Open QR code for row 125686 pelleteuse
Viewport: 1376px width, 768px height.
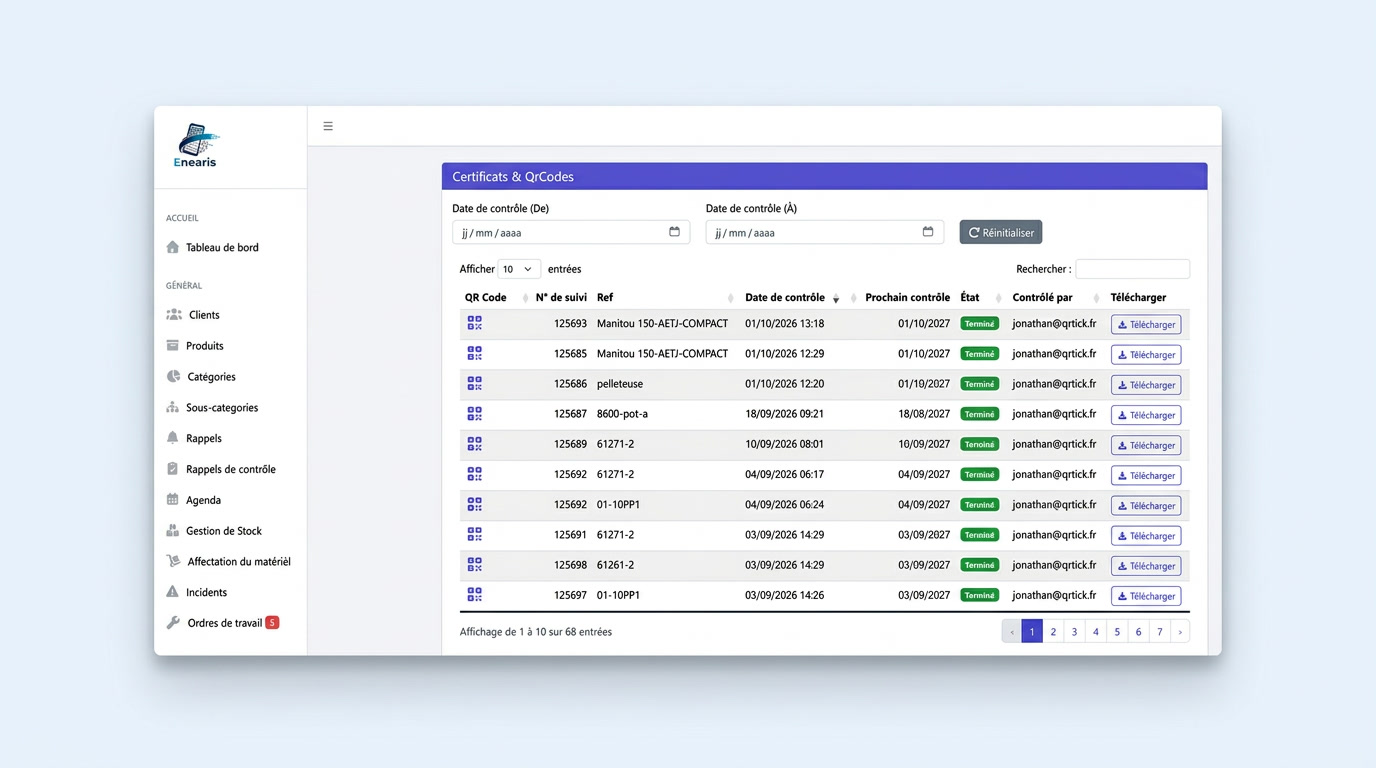point(474,383)
